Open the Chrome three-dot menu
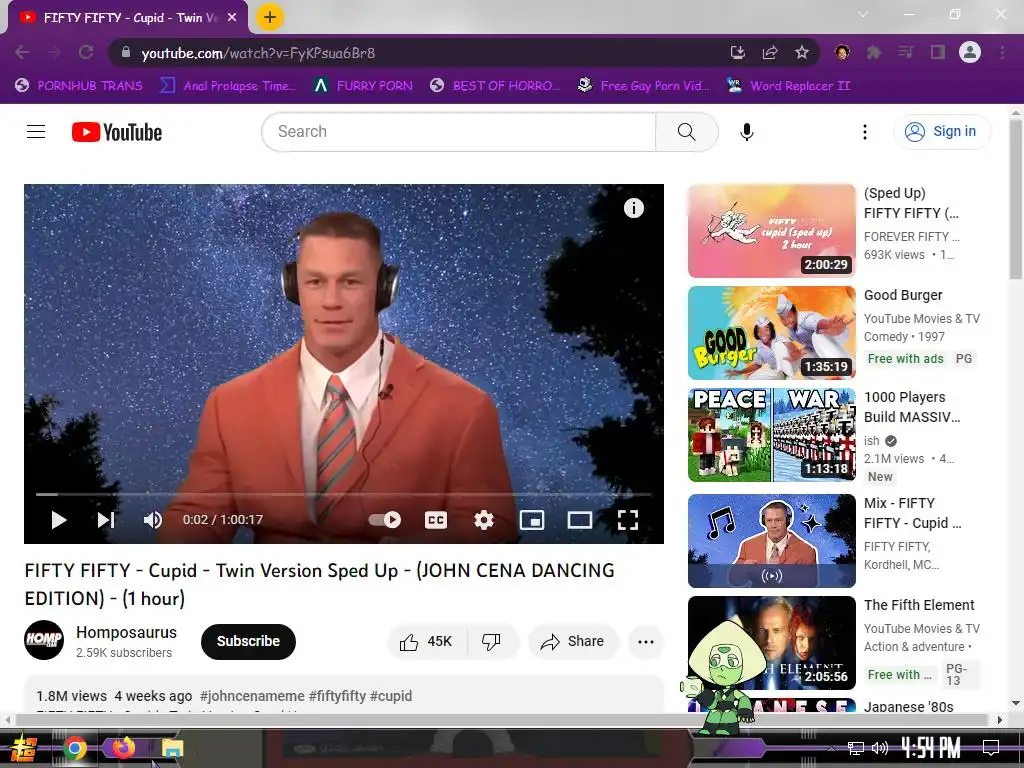 (x=1002, y=52)
